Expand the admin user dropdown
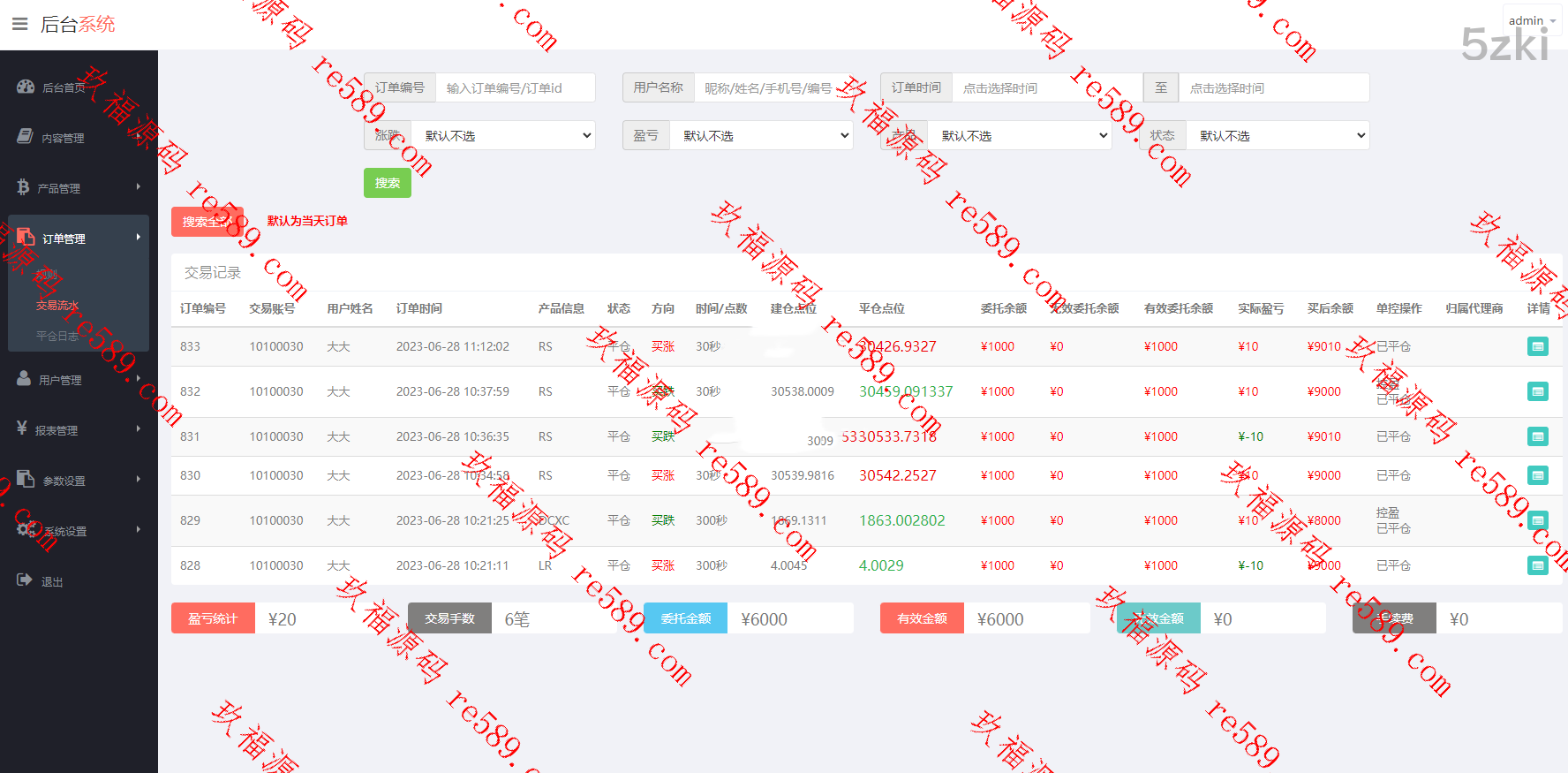 pos(1532,20)
